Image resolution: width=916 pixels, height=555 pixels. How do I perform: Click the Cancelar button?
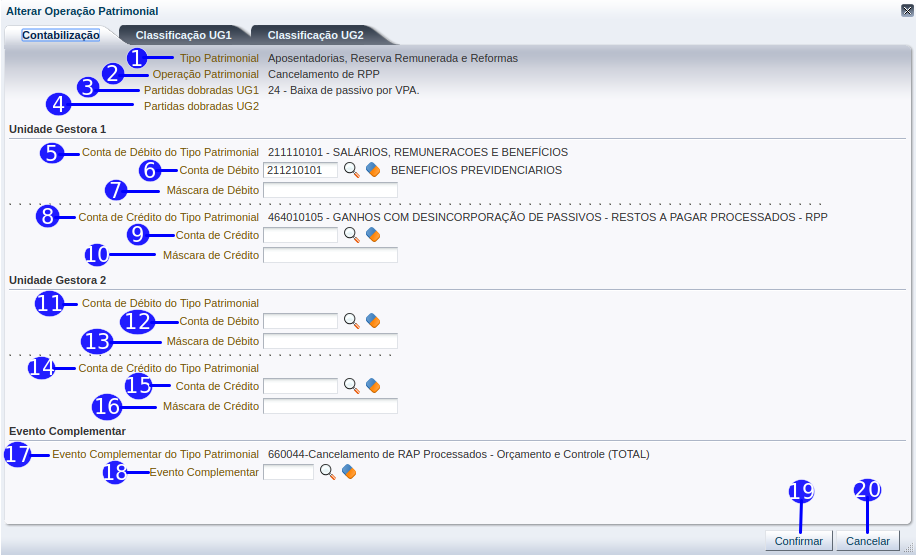tap(867, 541)
